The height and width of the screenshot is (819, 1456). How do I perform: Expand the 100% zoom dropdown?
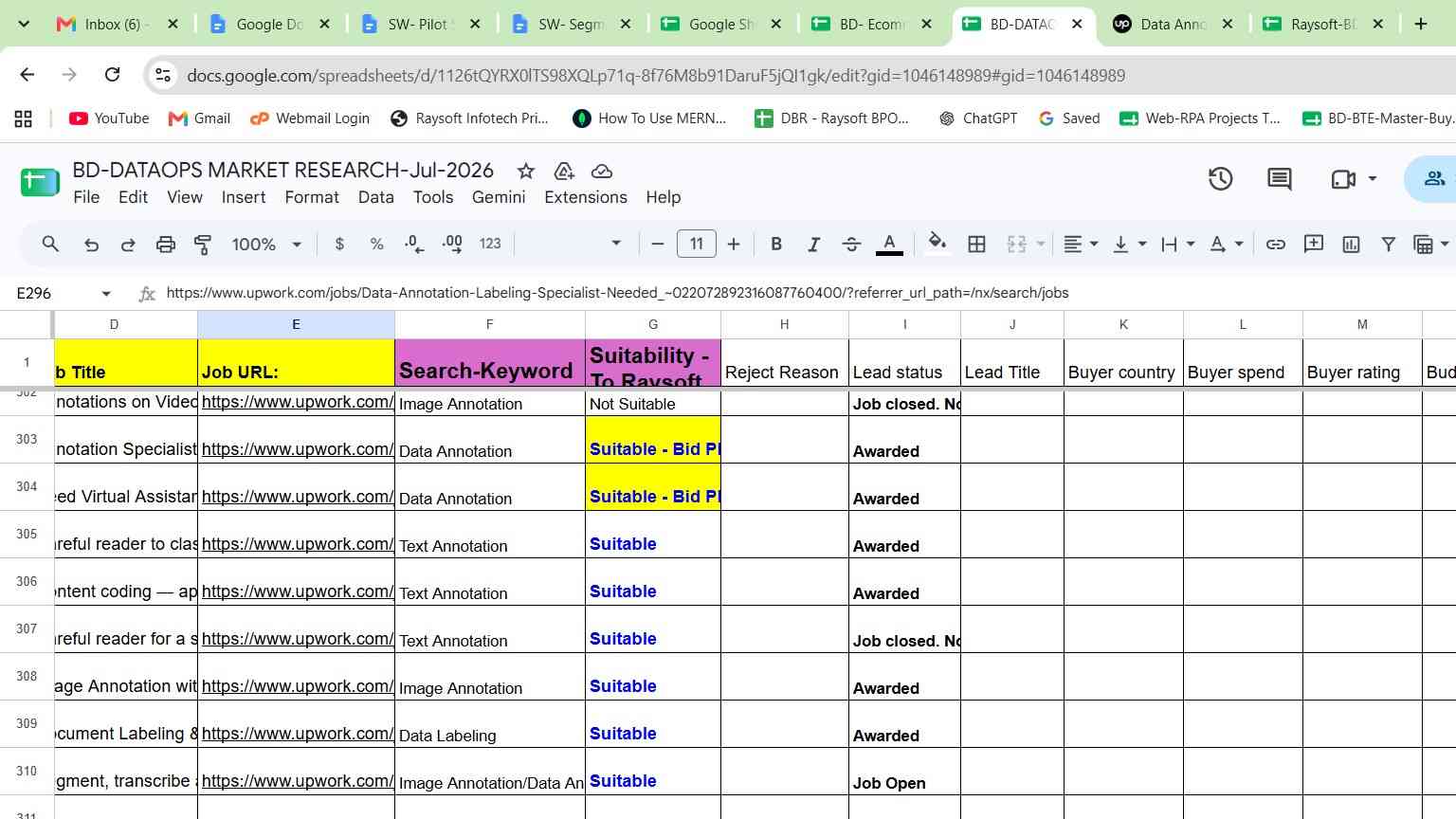(x=266, y=245)
